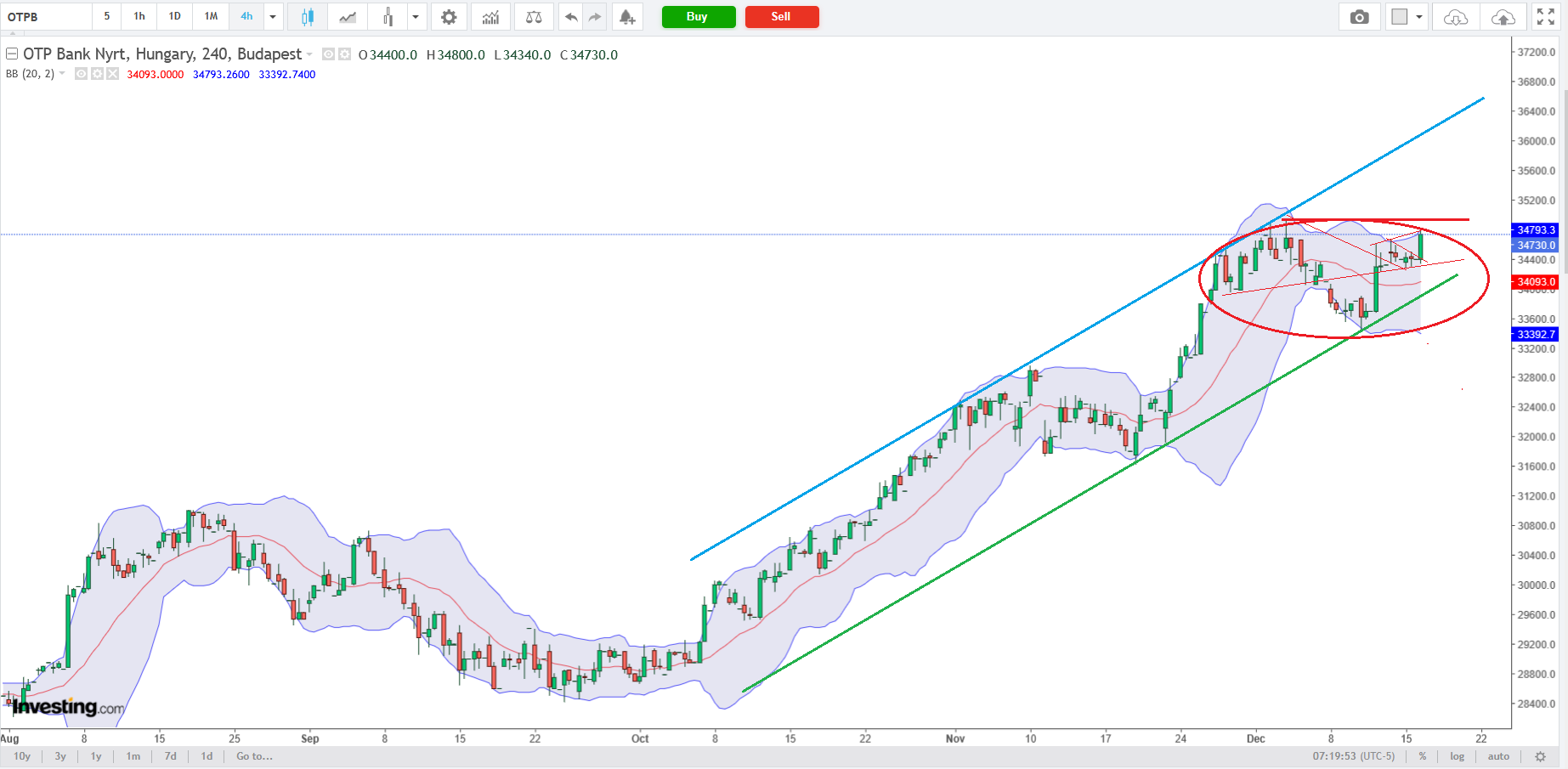This screenshot has width=1568, height=769.
Task: Toggle the log scale option
Action: point(1458,756)
